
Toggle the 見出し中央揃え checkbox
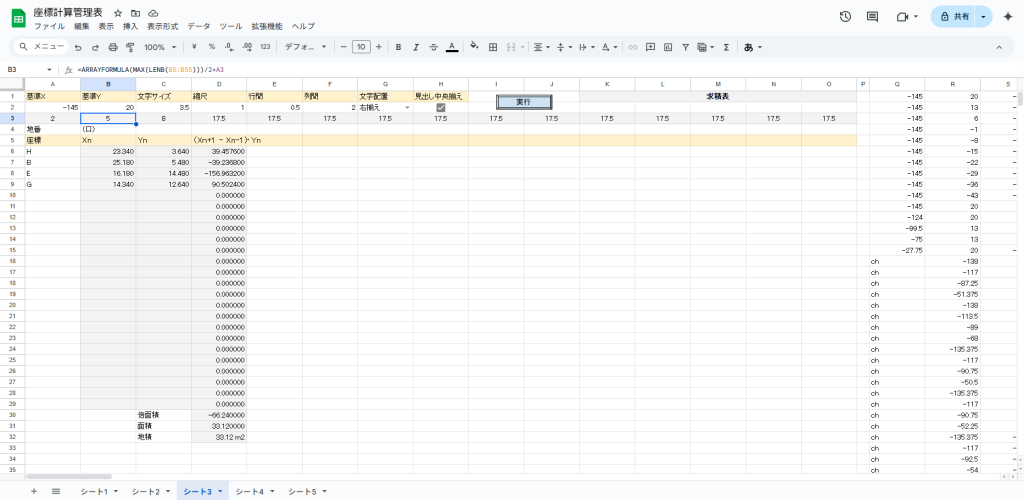pos(441,107)
